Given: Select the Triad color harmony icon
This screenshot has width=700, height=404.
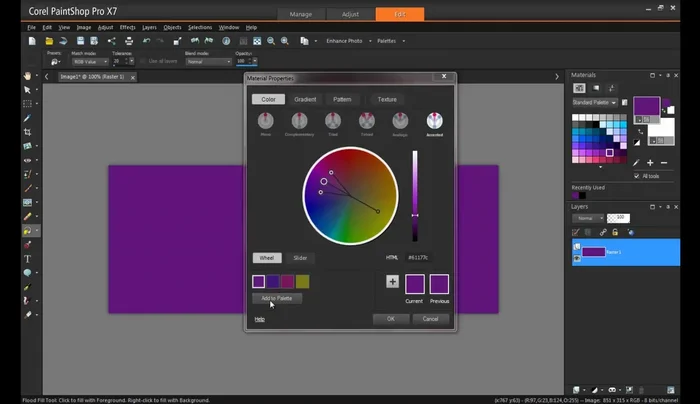Looking at the screenshot, I should pos(333,121).
